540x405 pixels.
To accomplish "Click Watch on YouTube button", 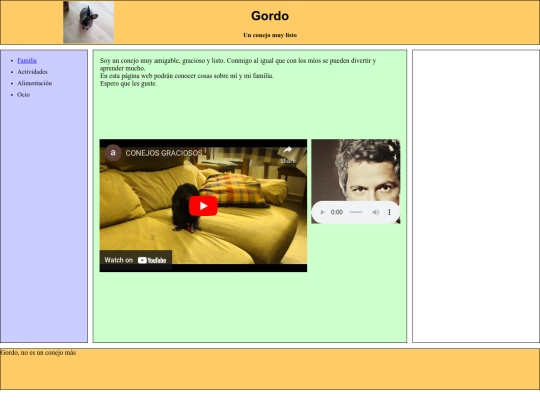I will click(136, 260).
